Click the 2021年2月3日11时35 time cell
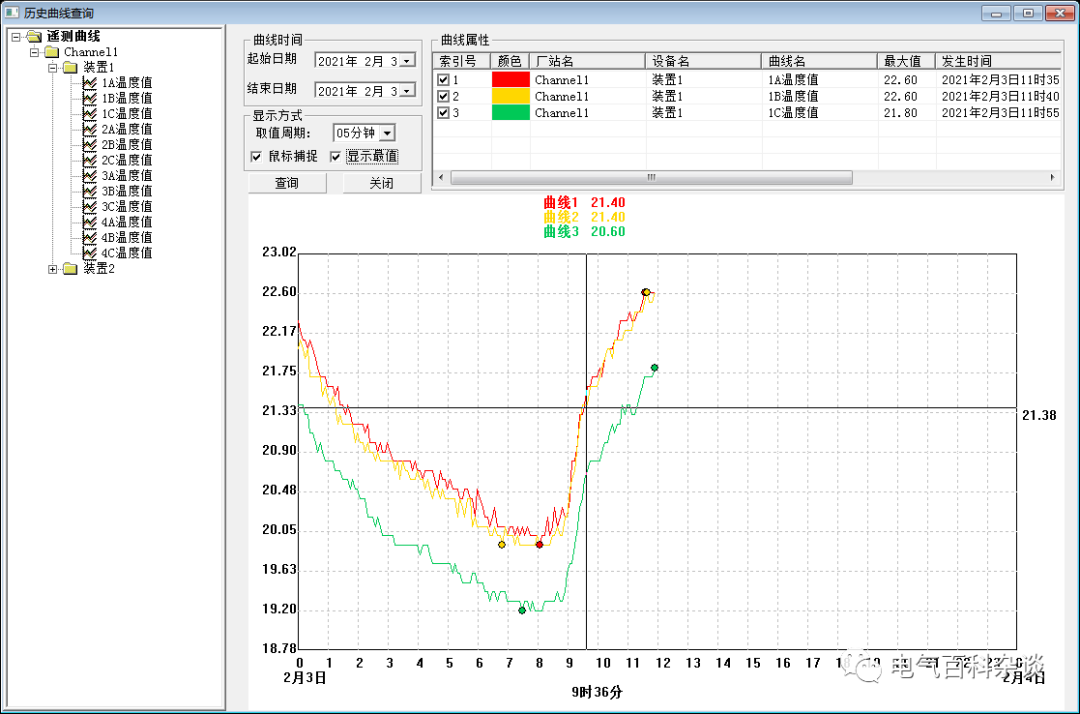The image size is (1080, 714). pyautogui.click(x=1000, y=80)
